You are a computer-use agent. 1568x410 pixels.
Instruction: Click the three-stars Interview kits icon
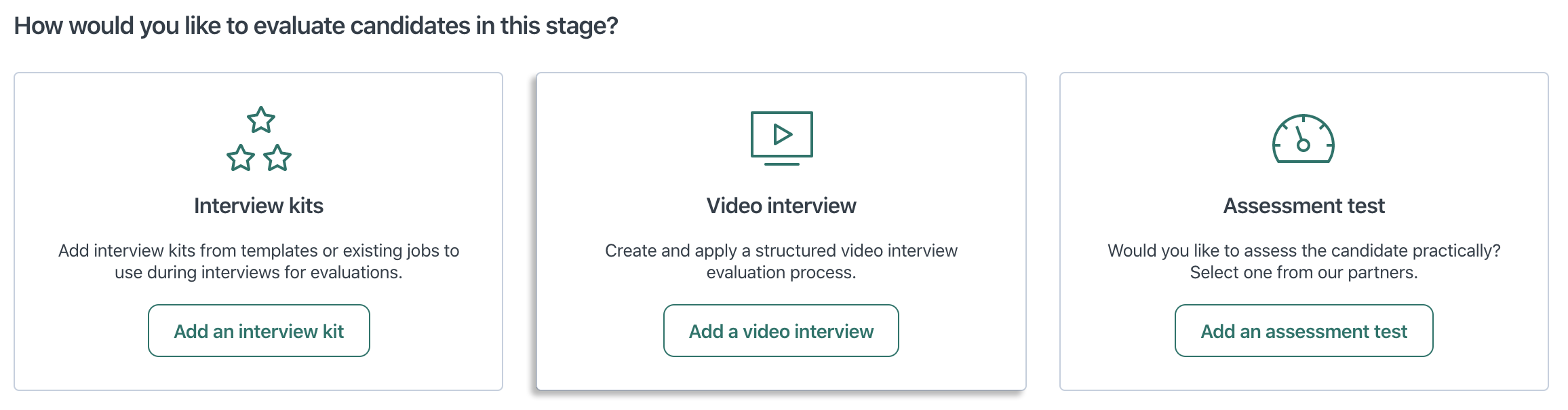(259, 138)
